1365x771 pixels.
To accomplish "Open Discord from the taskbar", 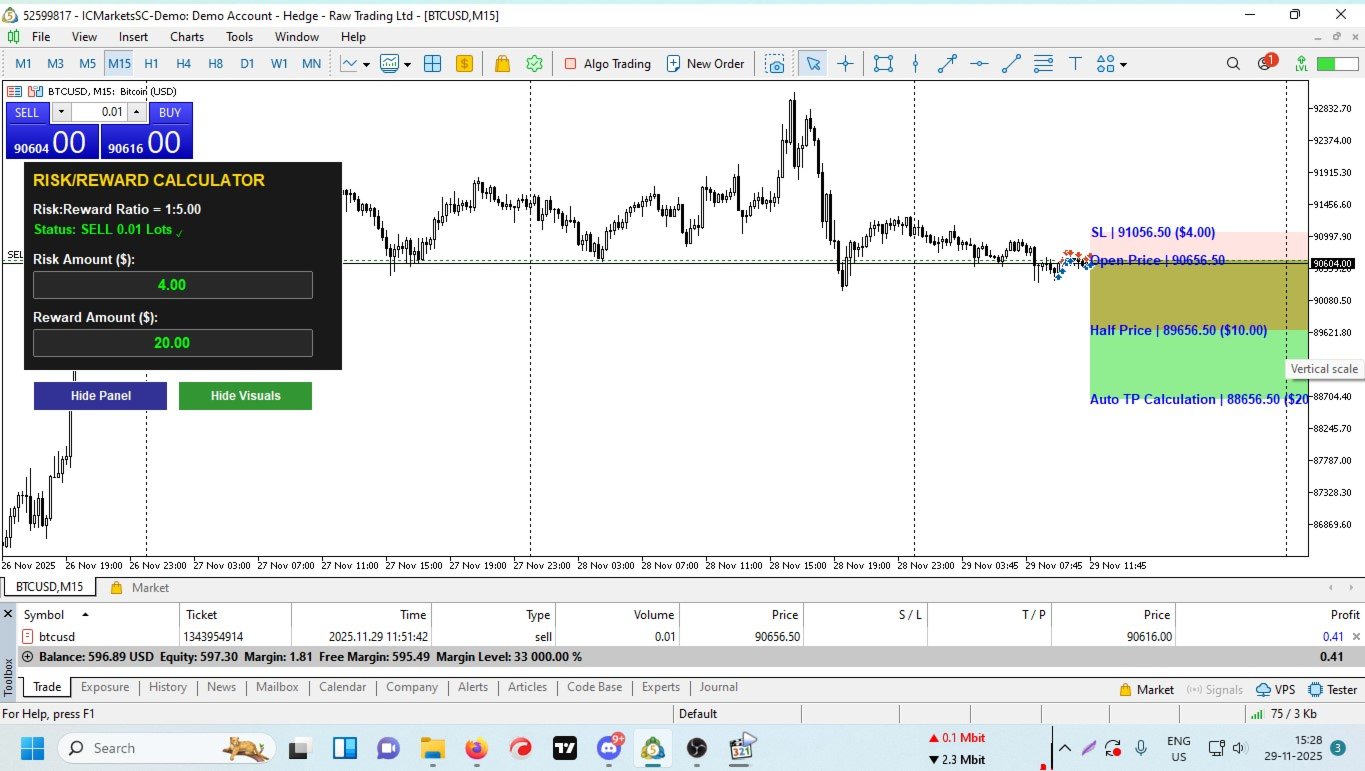I will tap(609, 748).
